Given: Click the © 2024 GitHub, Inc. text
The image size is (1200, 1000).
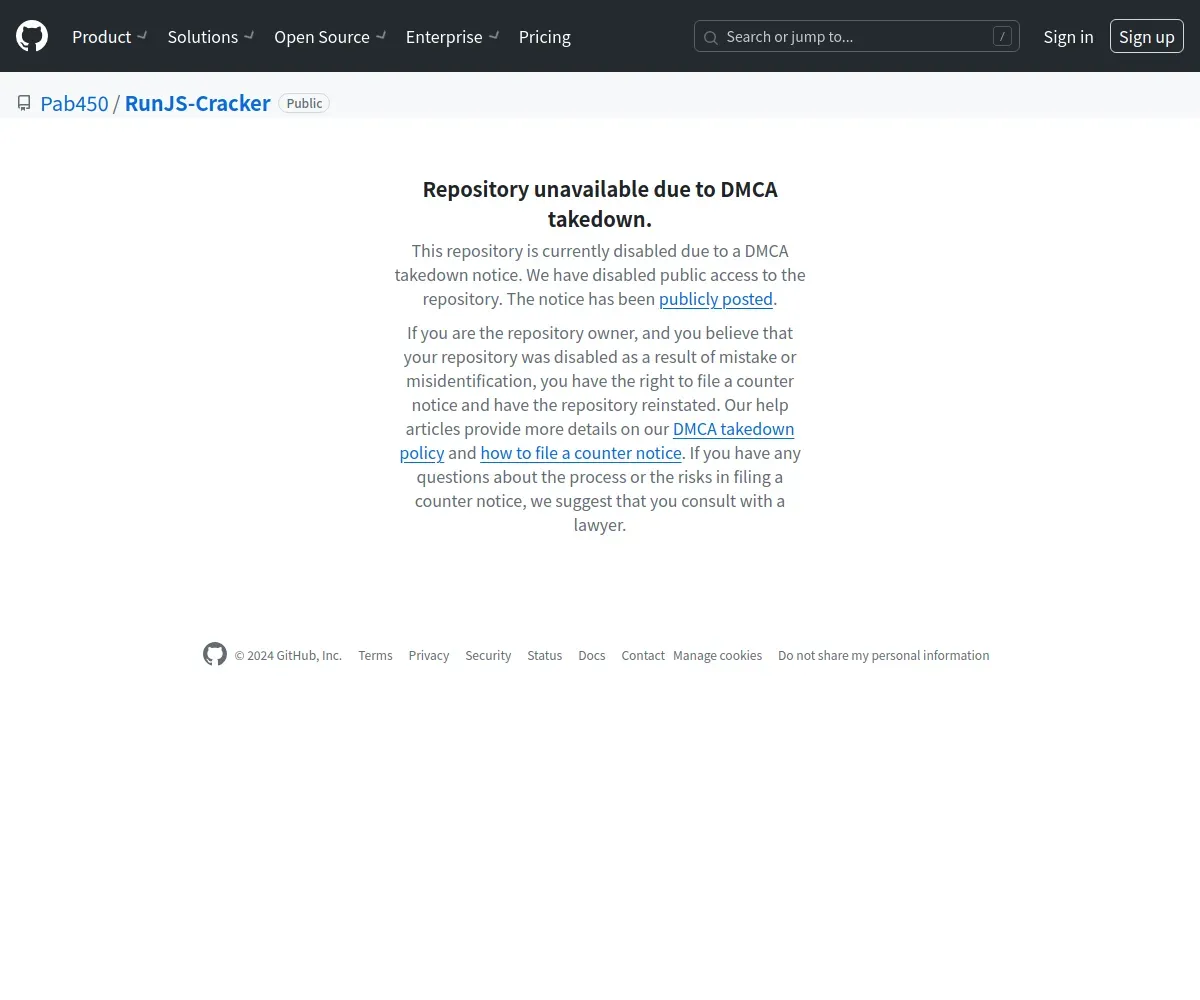Looking at the screenshot, I should coord(288,655).
